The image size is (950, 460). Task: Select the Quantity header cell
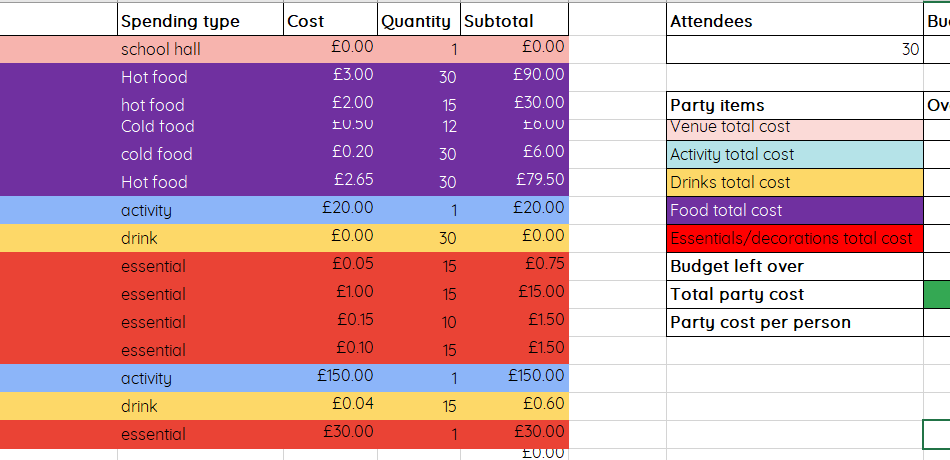pyautogui.click(x=418, y=21)
